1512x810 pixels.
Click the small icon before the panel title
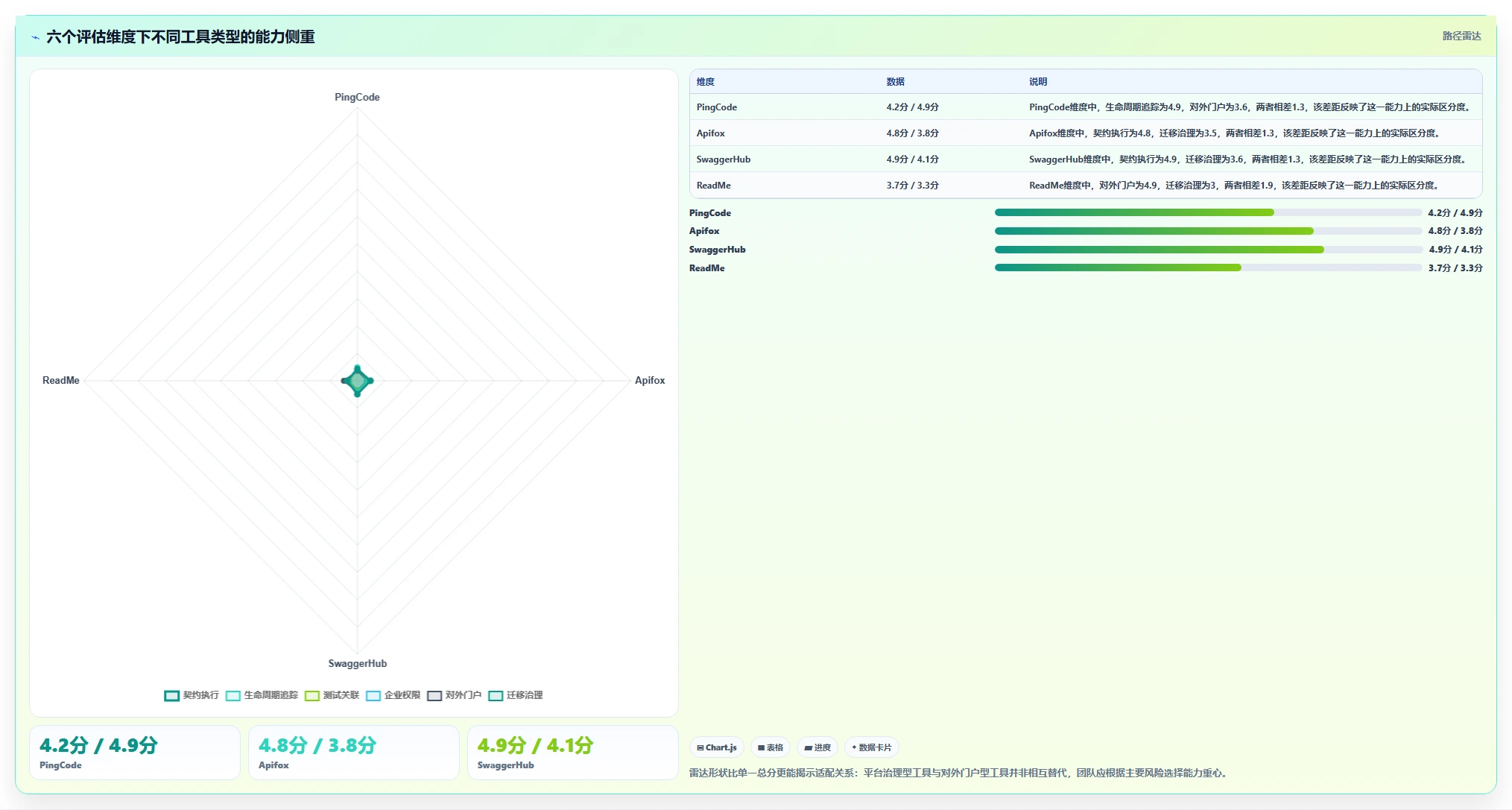(35, 37)
